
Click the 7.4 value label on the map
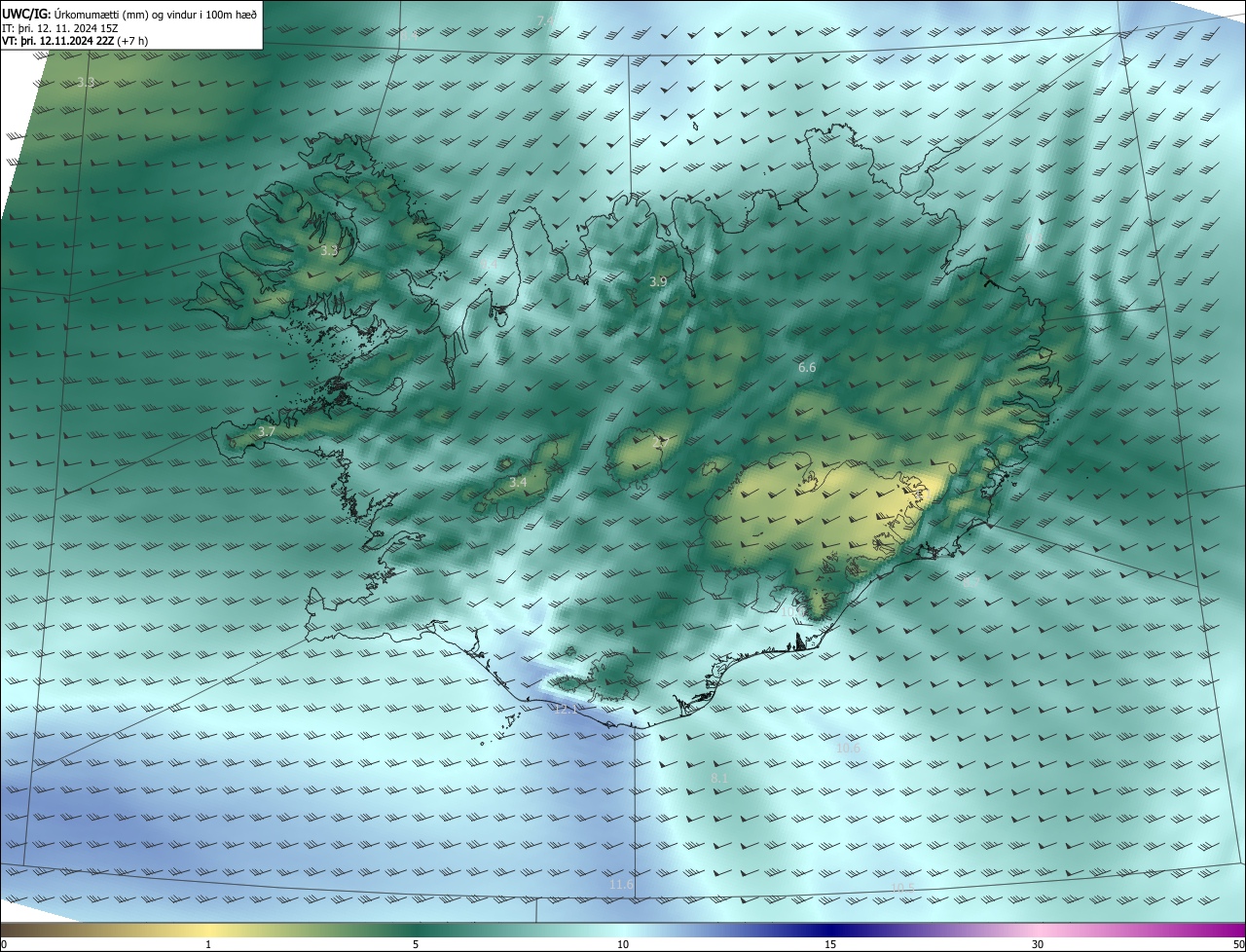pos(545,20)
